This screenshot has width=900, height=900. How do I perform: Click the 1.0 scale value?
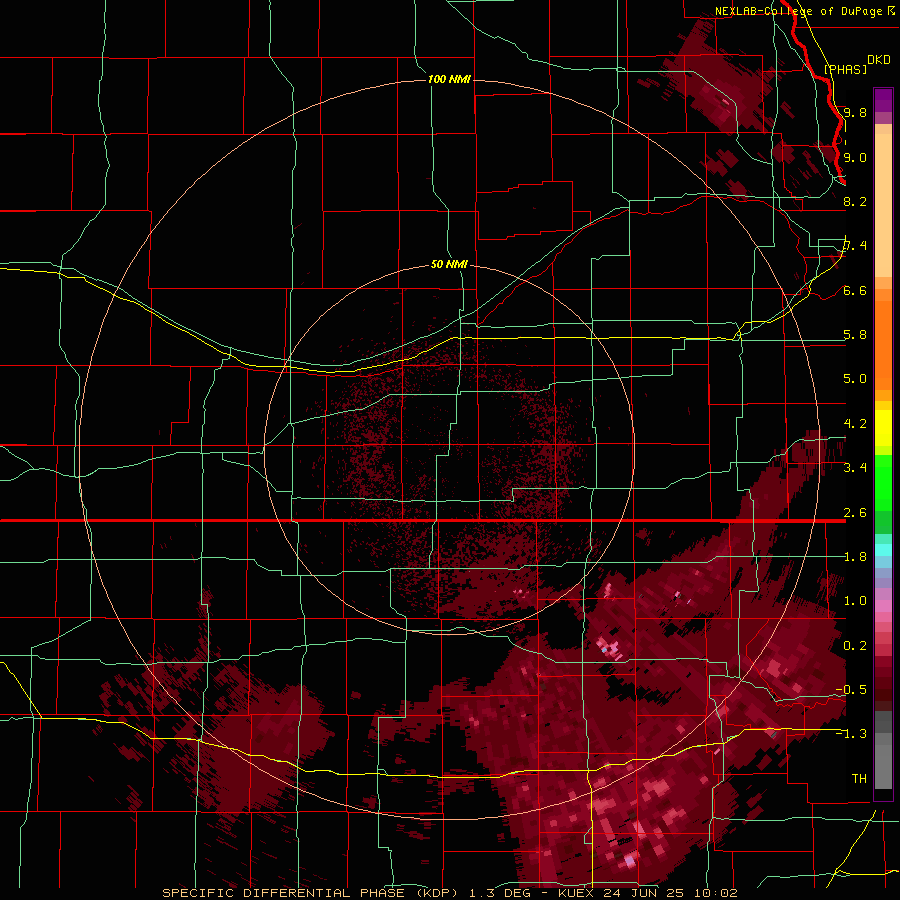pyautogui.click(x=855, y=601)
